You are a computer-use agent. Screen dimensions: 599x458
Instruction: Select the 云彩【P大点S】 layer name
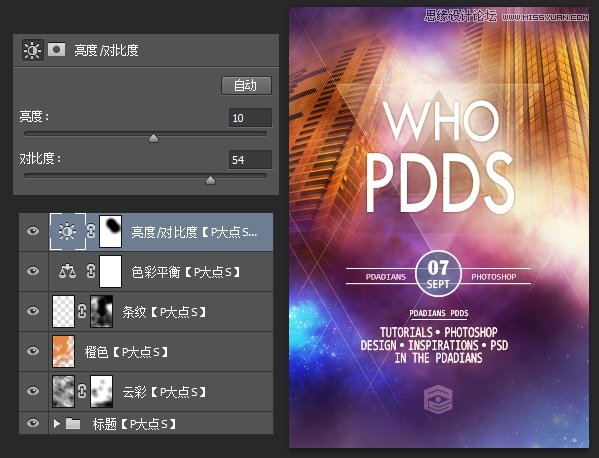click(164, 392)
